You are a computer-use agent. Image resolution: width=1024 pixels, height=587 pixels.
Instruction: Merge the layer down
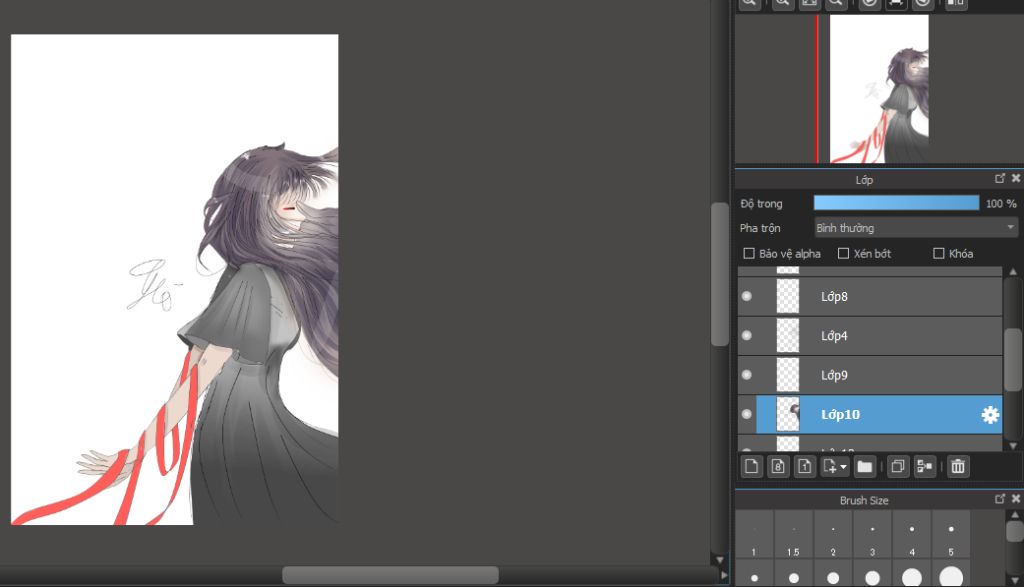pyautogui.click(x=925, y=466)
